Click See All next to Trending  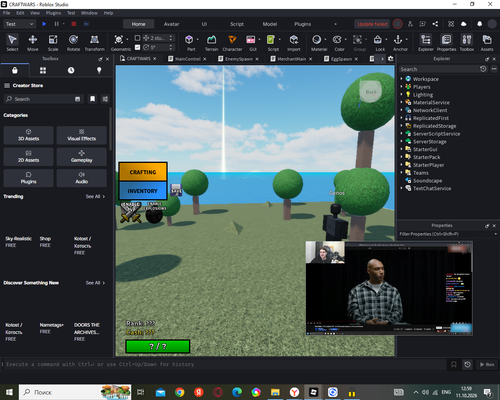95,196
